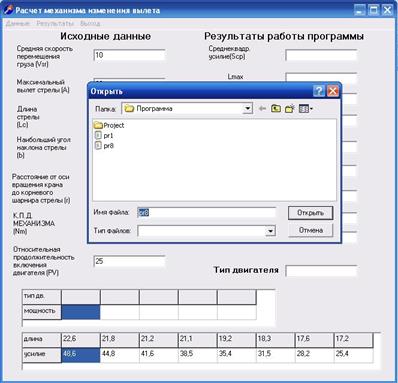
Task: Open the Результаты menu
Action: click(x=55, y=24)
